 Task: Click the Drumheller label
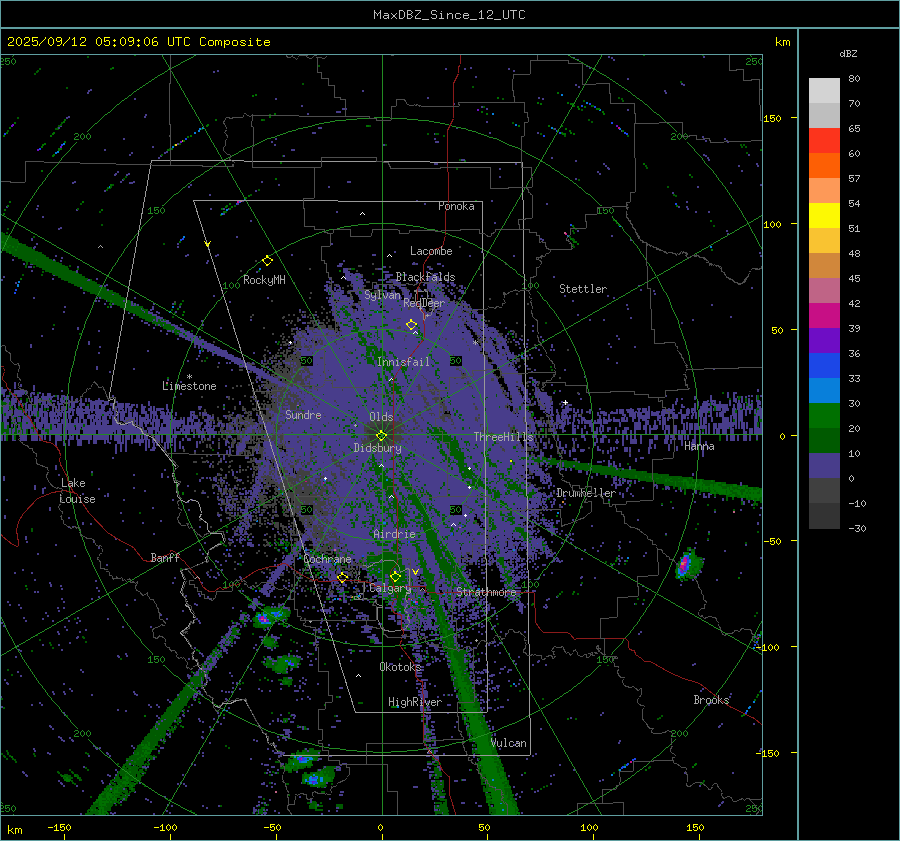click(x=586, y=493)
